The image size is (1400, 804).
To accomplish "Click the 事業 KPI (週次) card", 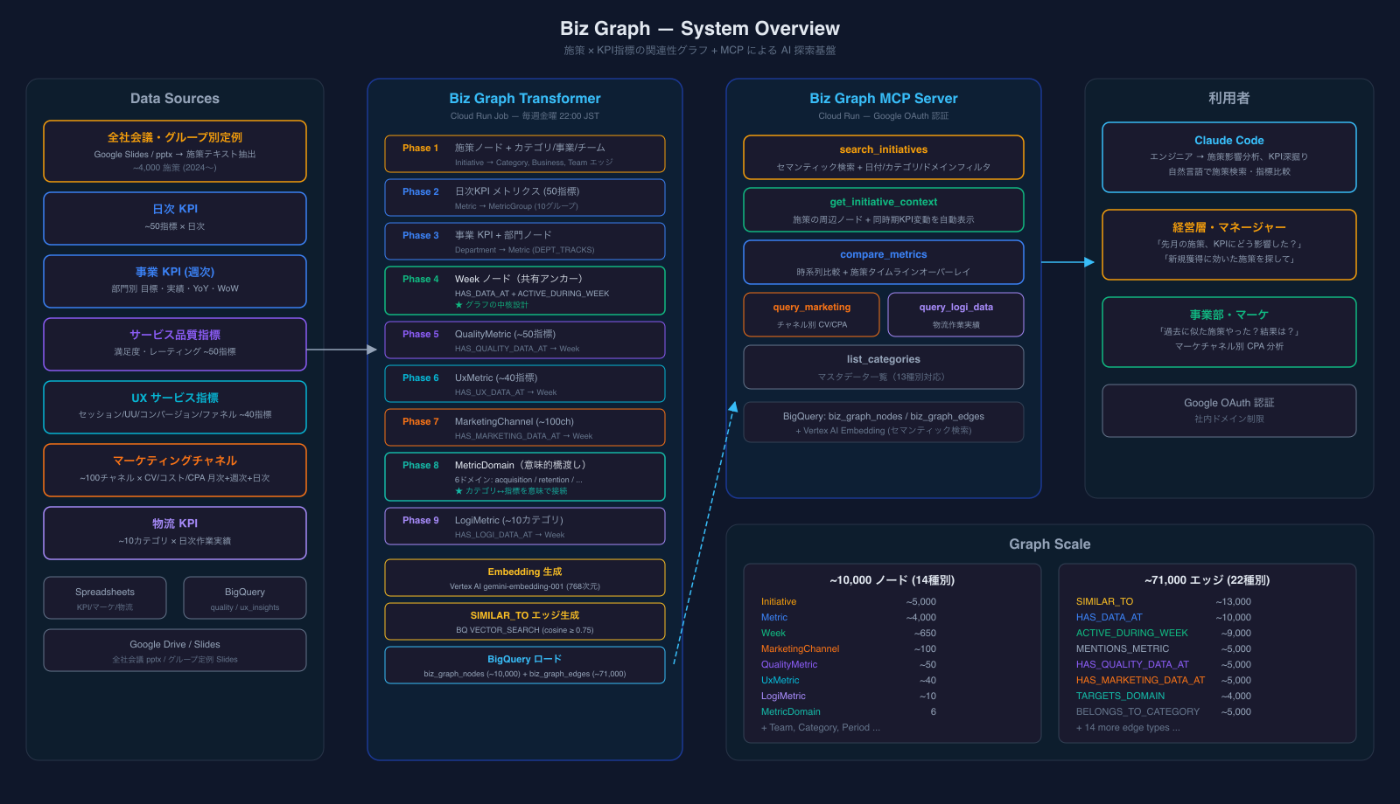I will click(x=175, y=281).
